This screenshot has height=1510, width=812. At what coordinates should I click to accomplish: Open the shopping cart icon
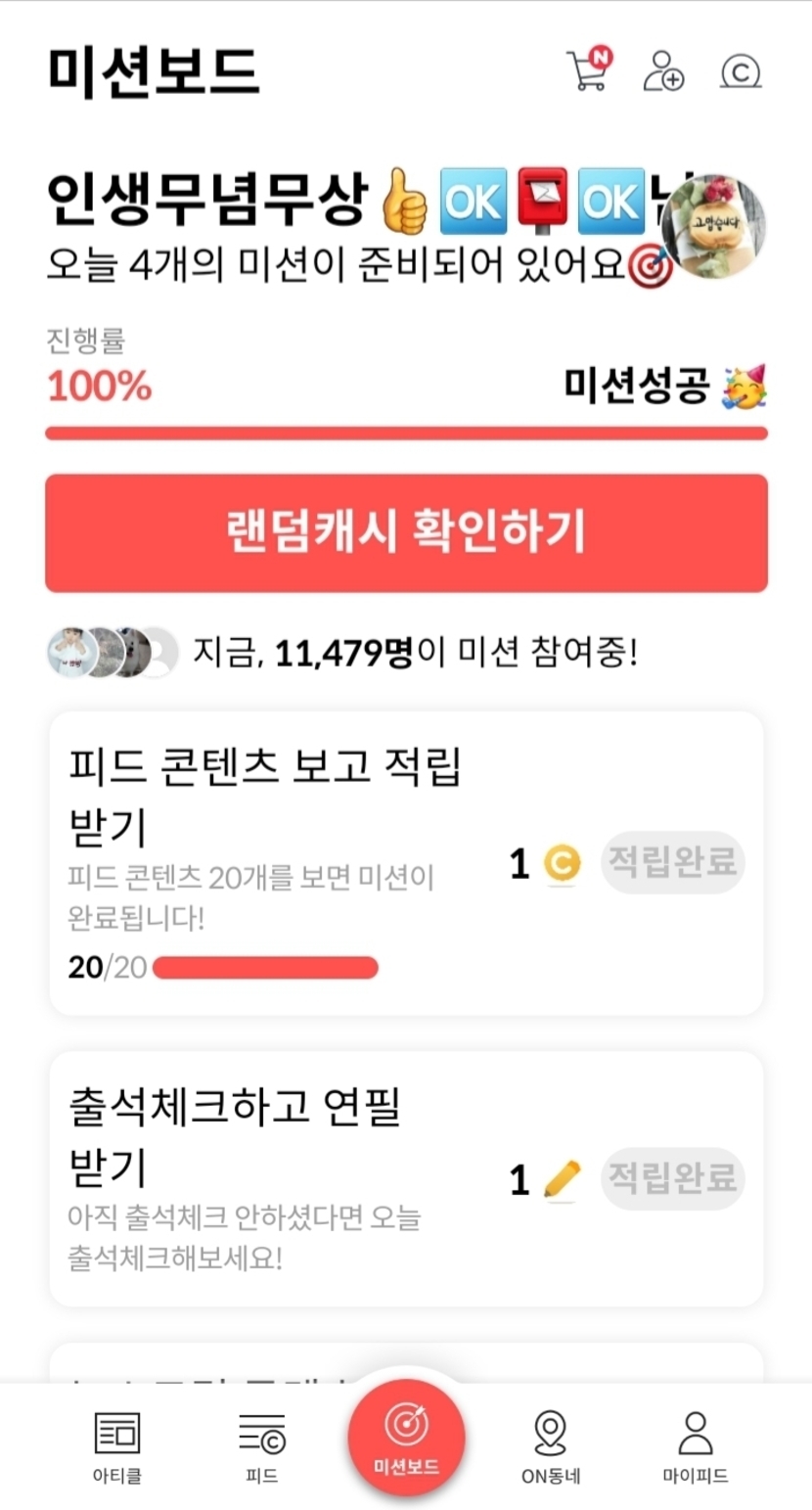(x=589, y=70)
